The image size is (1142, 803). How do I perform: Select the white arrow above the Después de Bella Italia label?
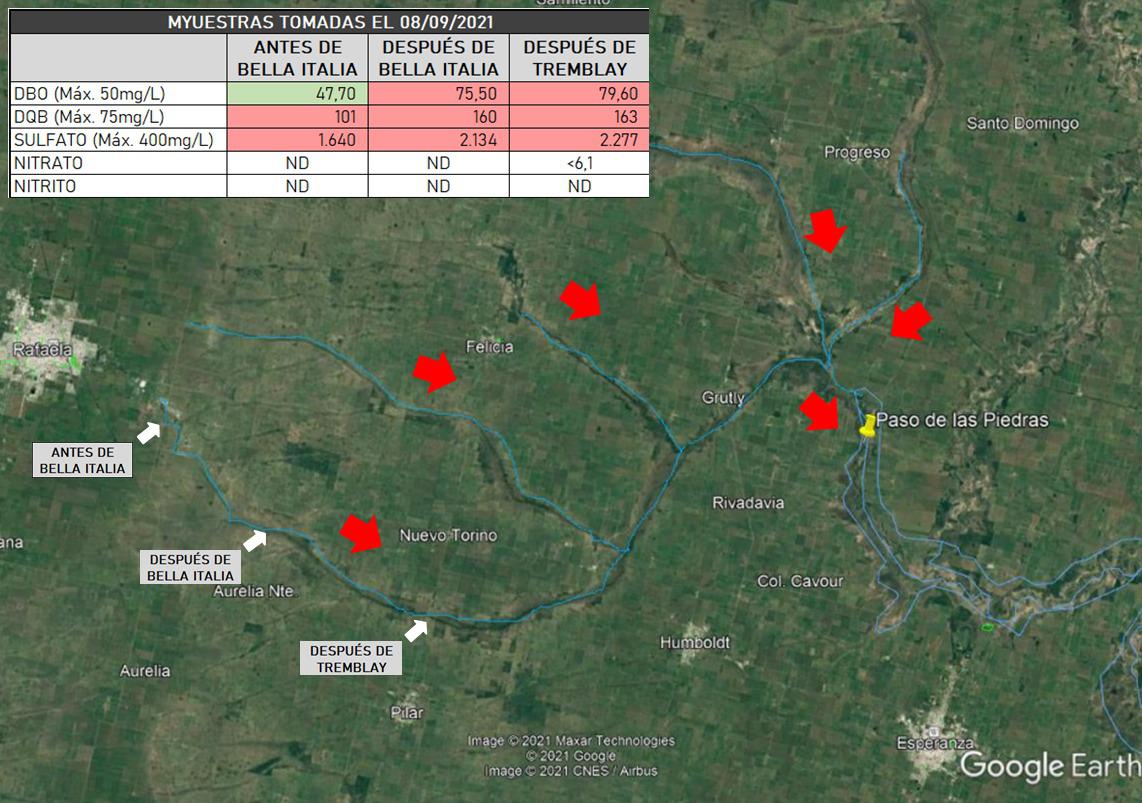tap(255, 540)
